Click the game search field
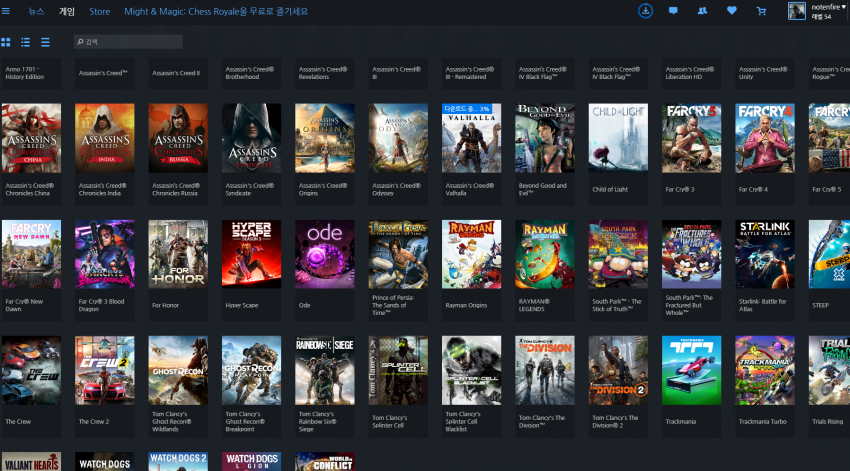 pyautogui.click(x=128, y=42)
